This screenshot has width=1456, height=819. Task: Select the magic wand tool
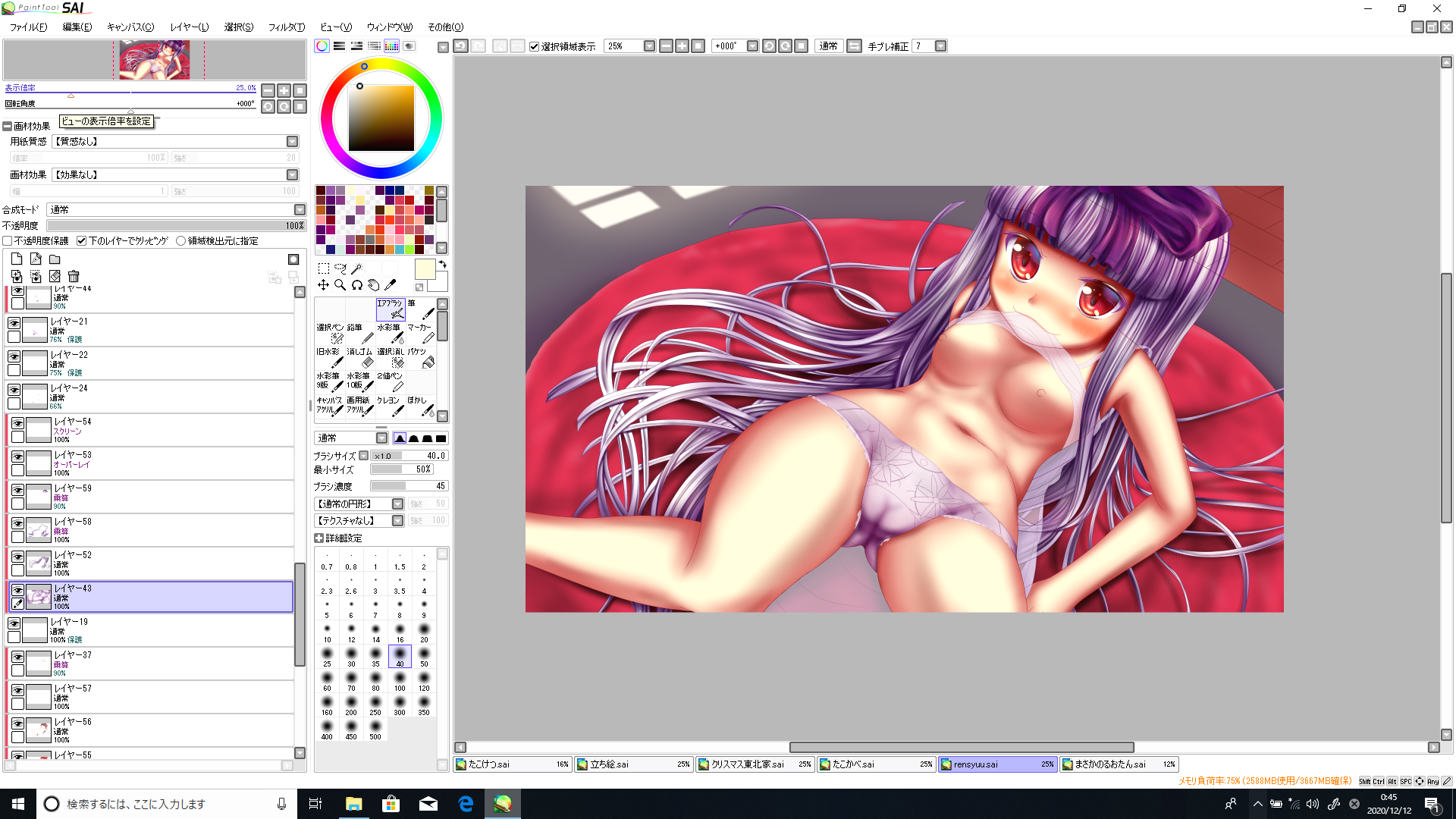pos(357,268)
